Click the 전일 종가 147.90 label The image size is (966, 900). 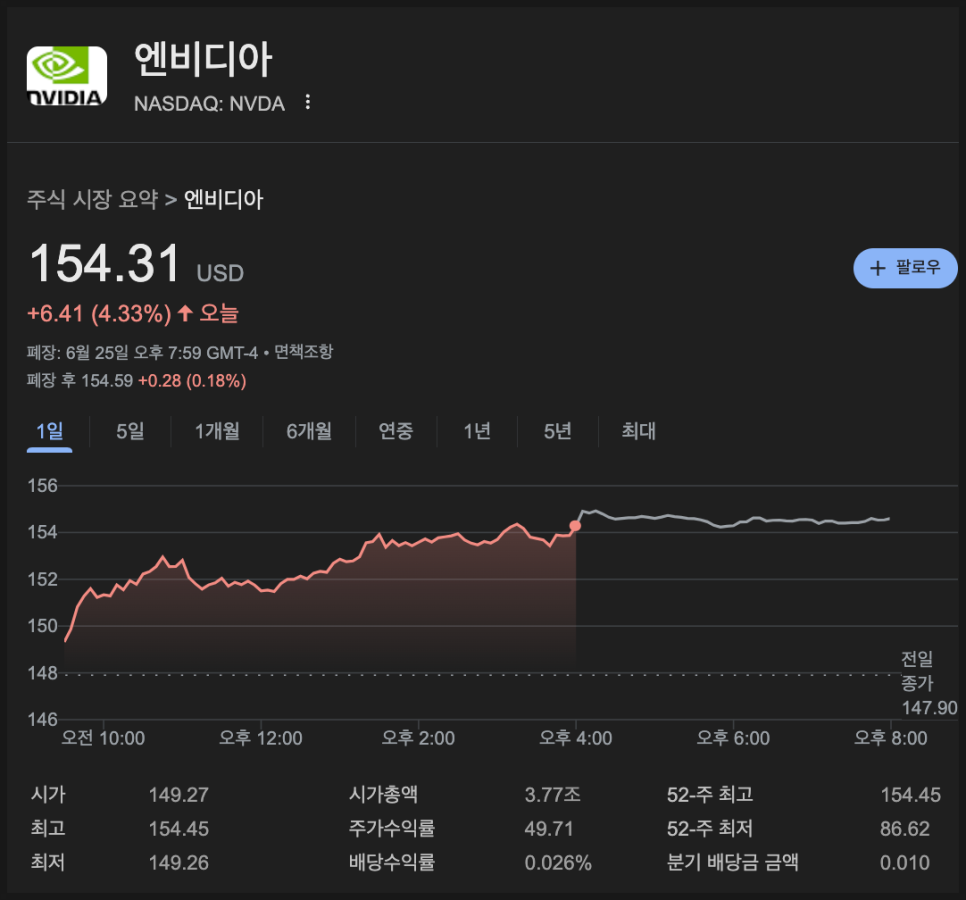tap(929, 683)
